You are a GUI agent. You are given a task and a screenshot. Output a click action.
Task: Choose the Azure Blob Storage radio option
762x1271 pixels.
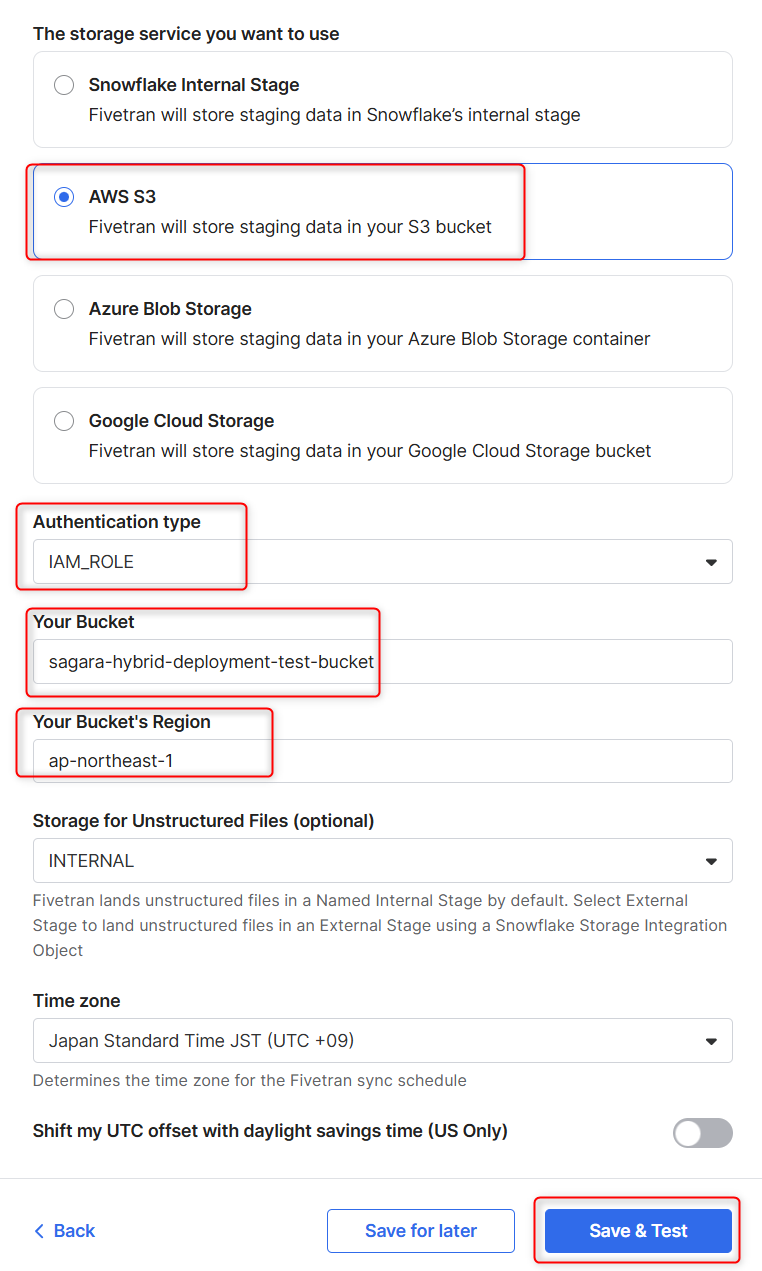pos(64,309)
